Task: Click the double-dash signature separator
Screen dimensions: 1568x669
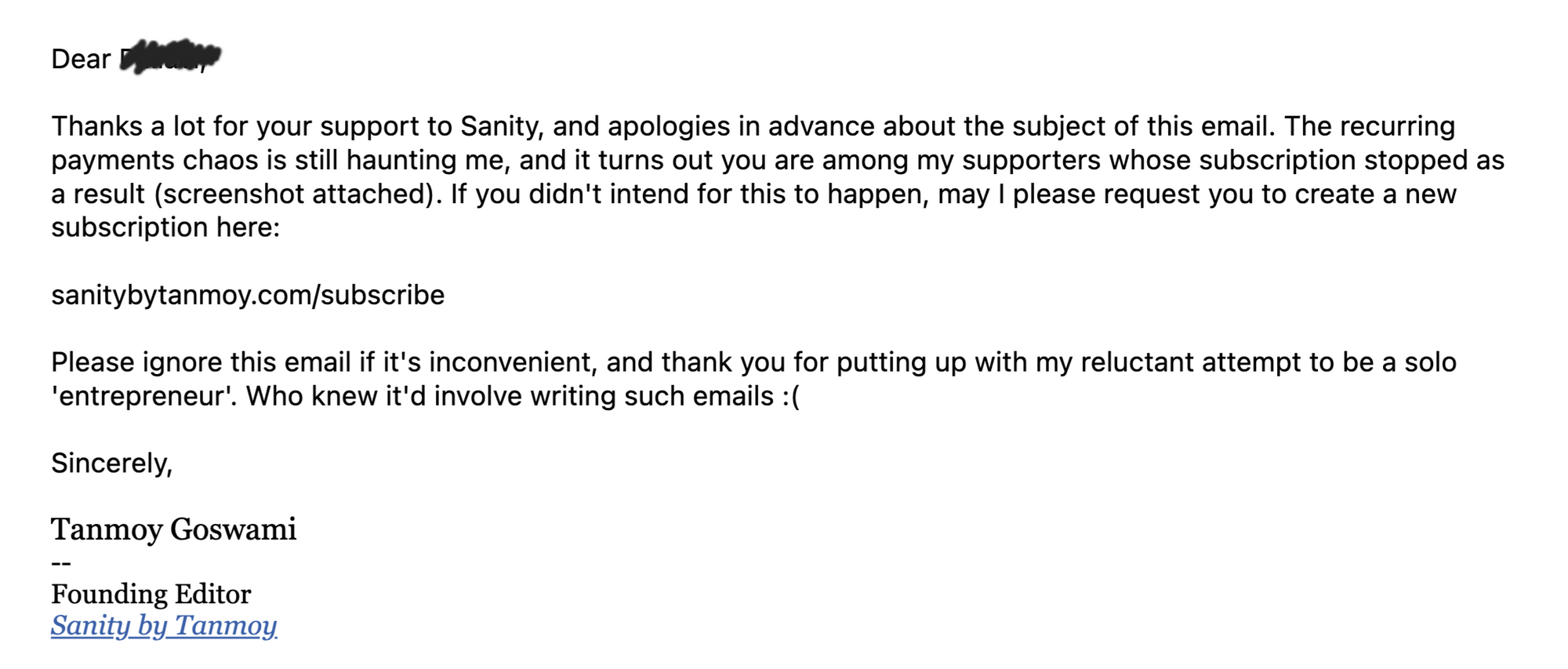Action: (x=61, y=562)
